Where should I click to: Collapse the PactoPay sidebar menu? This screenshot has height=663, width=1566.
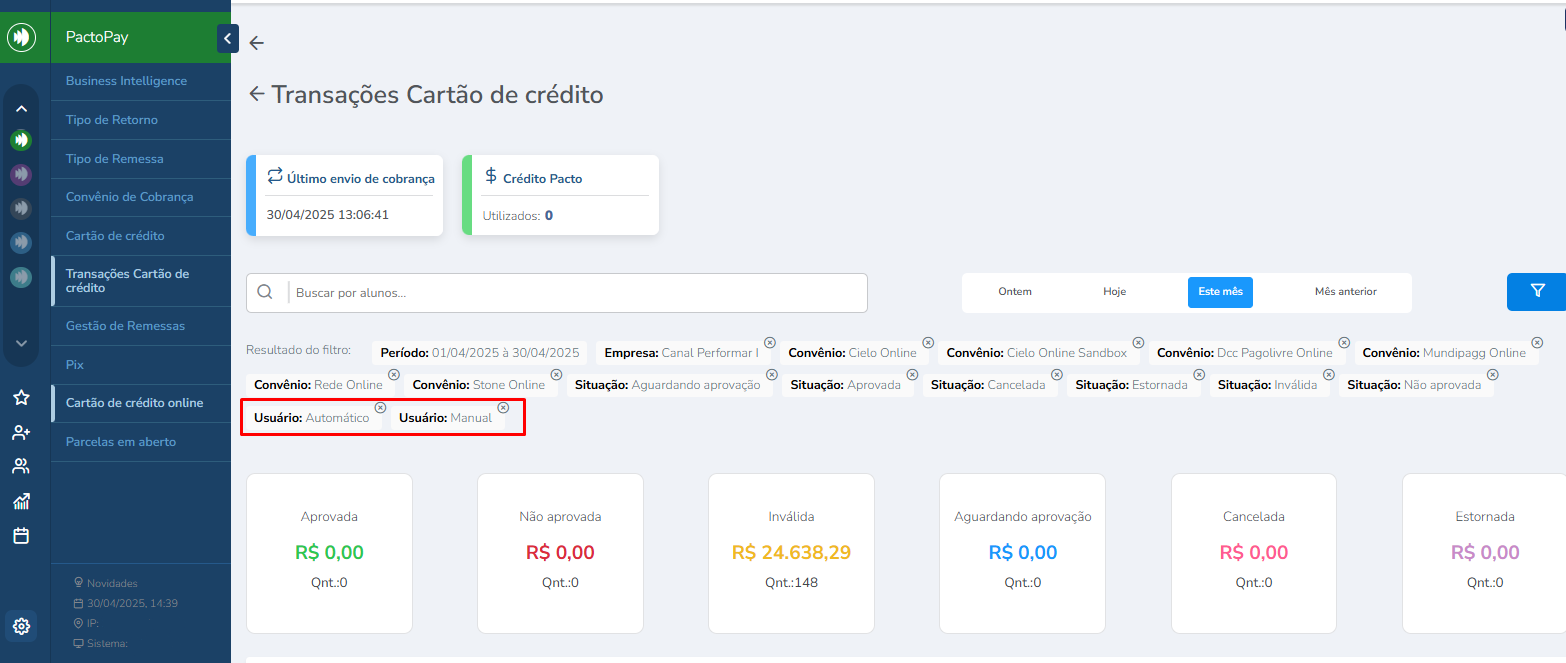[228, 39]
